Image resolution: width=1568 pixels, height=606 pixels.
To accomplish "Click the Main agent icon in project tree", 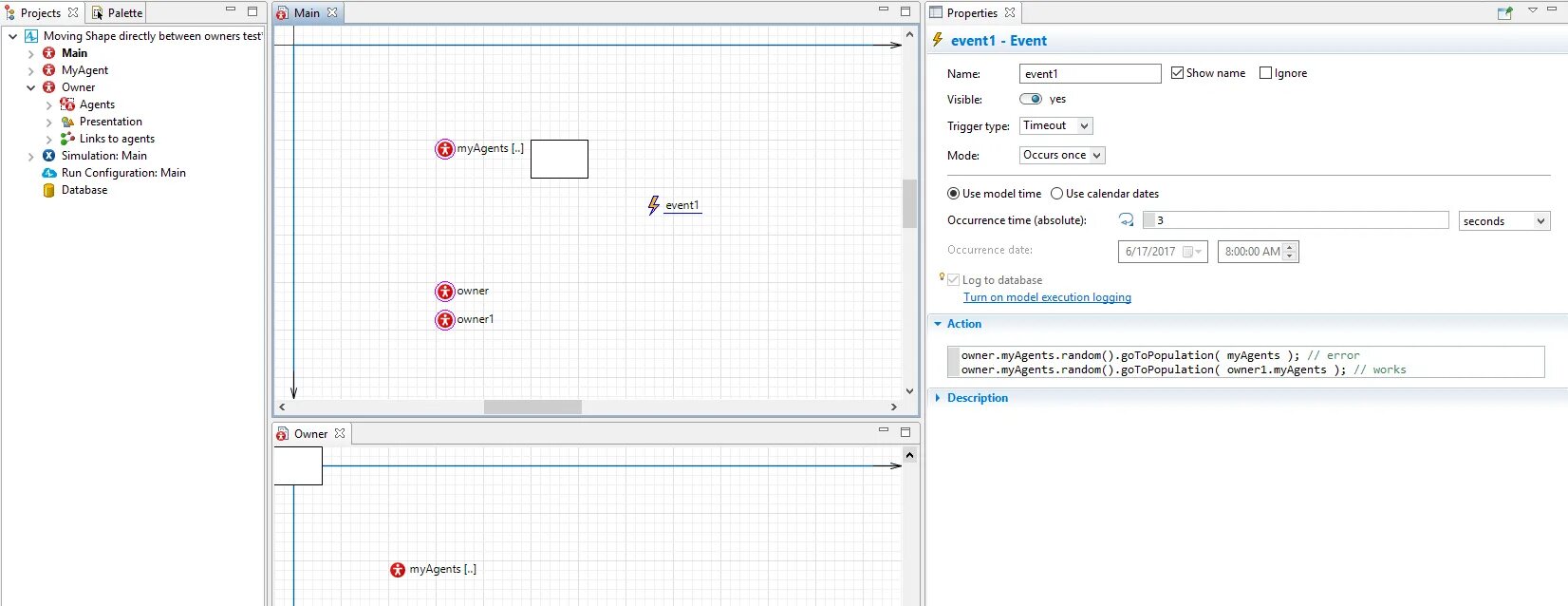I will point(49,53).
